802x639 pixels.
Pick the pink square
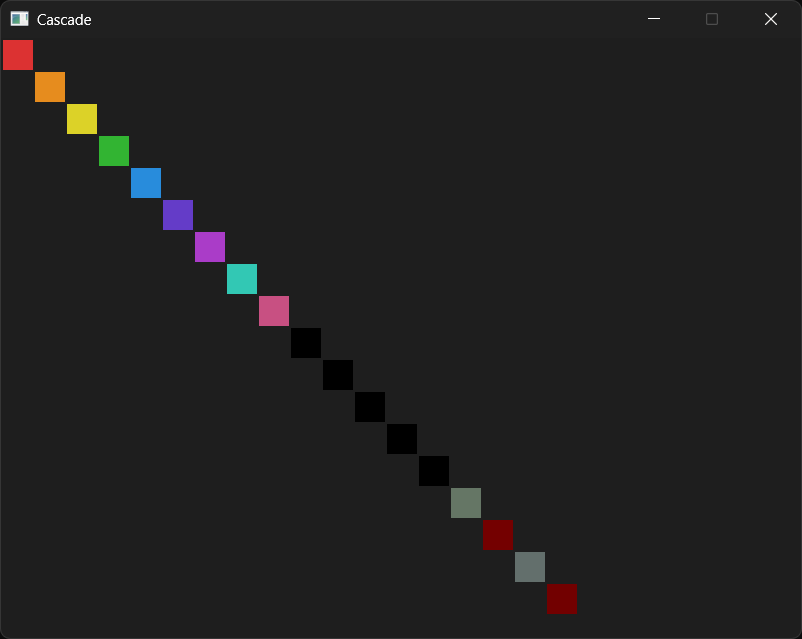pos(274,311)
